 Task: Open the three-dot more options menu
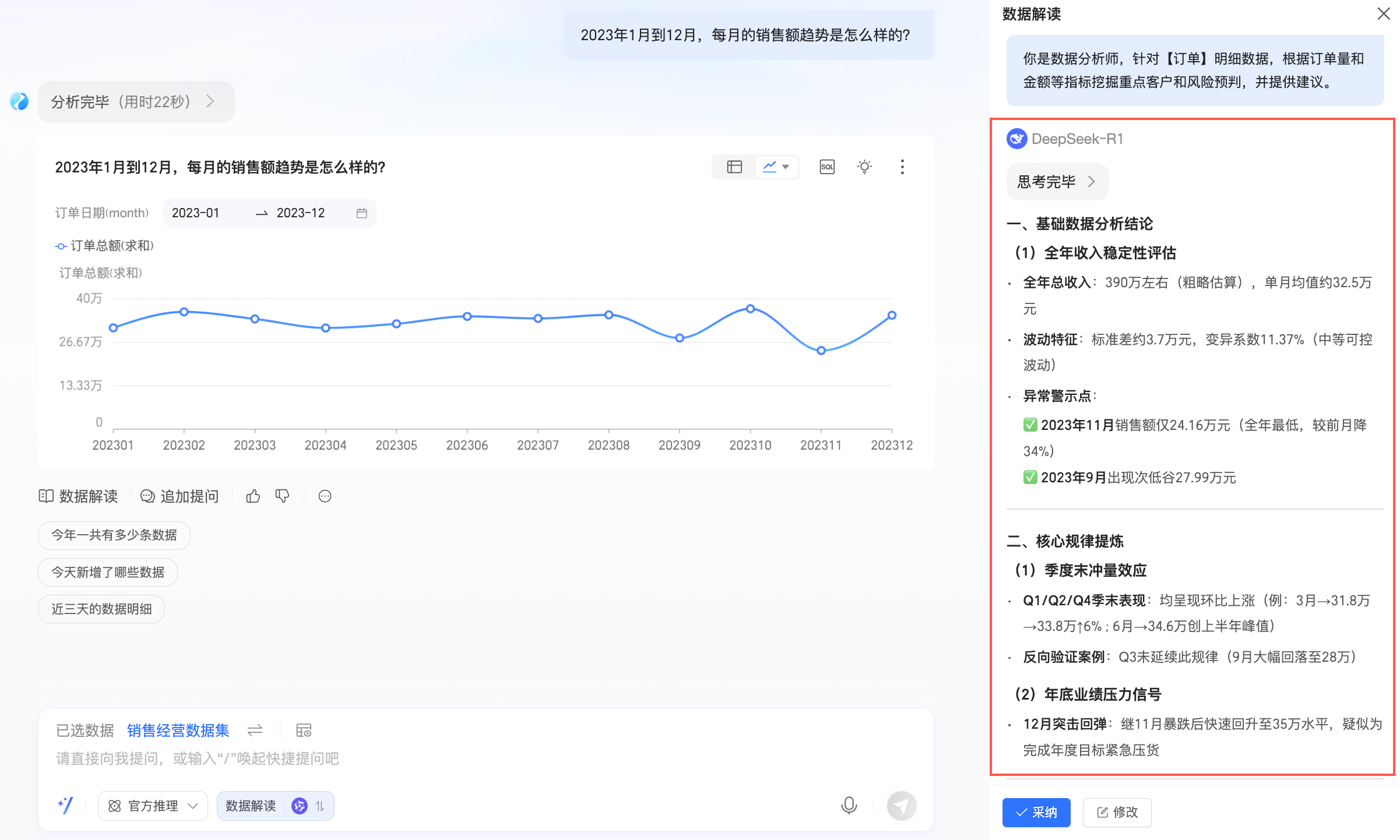point(902,167)
